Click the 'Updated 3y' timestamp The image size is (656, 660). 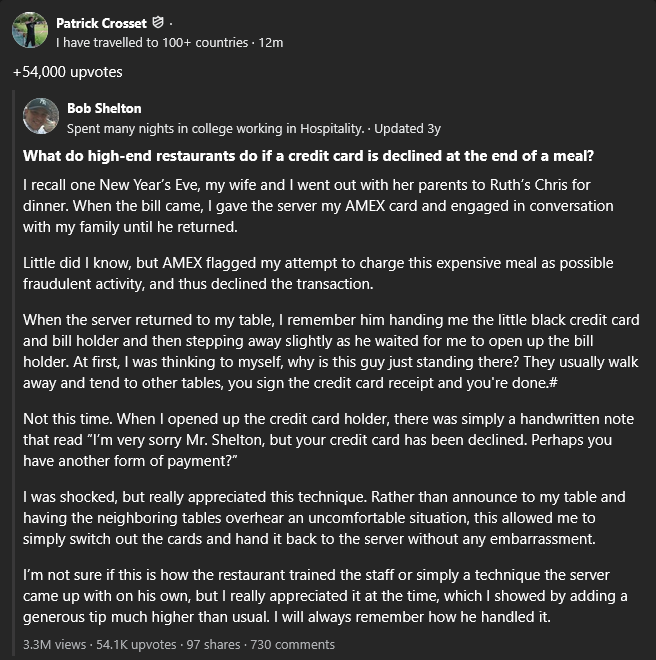click(x=407, y=128)
